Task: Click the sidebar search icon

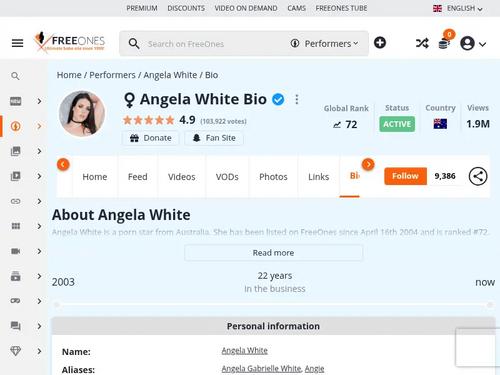Action: [15, 76]
